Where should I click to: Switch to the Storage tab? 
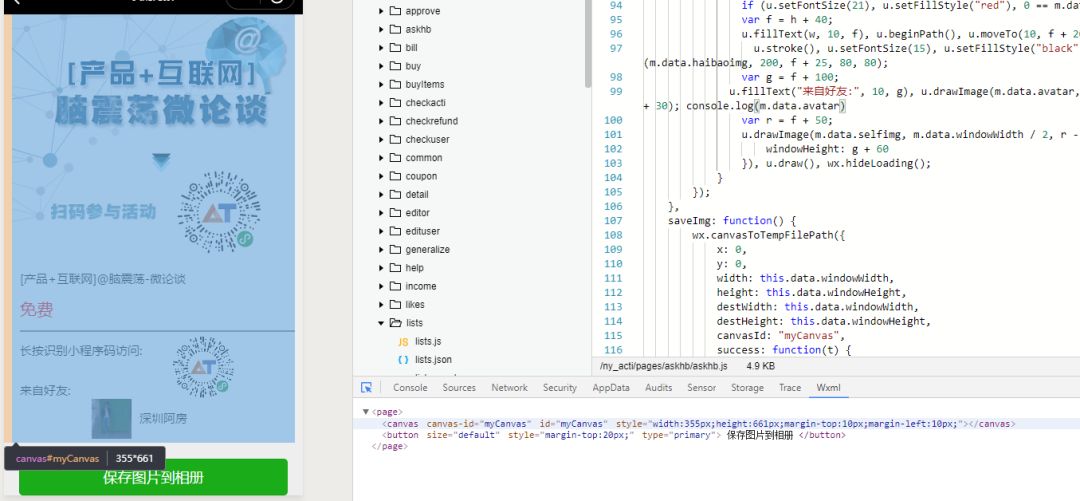tap(747, 388)
